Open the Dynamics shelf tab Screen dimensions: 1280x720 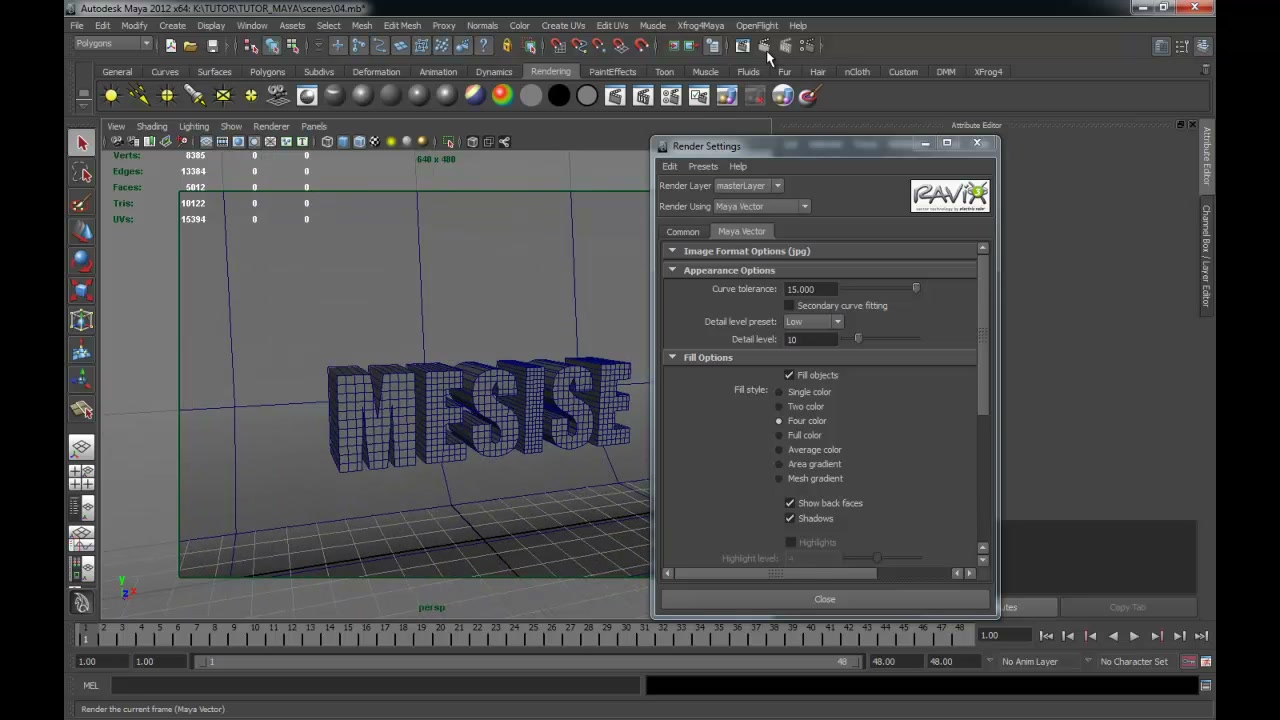tap(494, 72)
